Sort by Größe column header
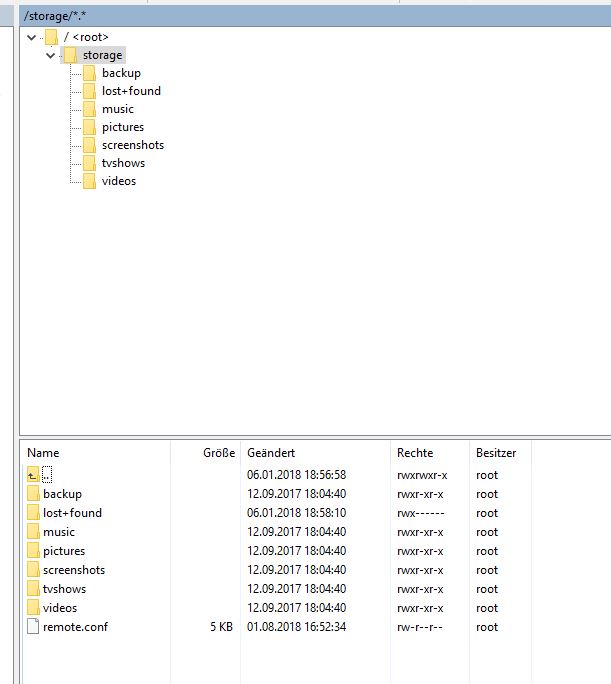Screen dimensions: 611x684 click(218, 453)
